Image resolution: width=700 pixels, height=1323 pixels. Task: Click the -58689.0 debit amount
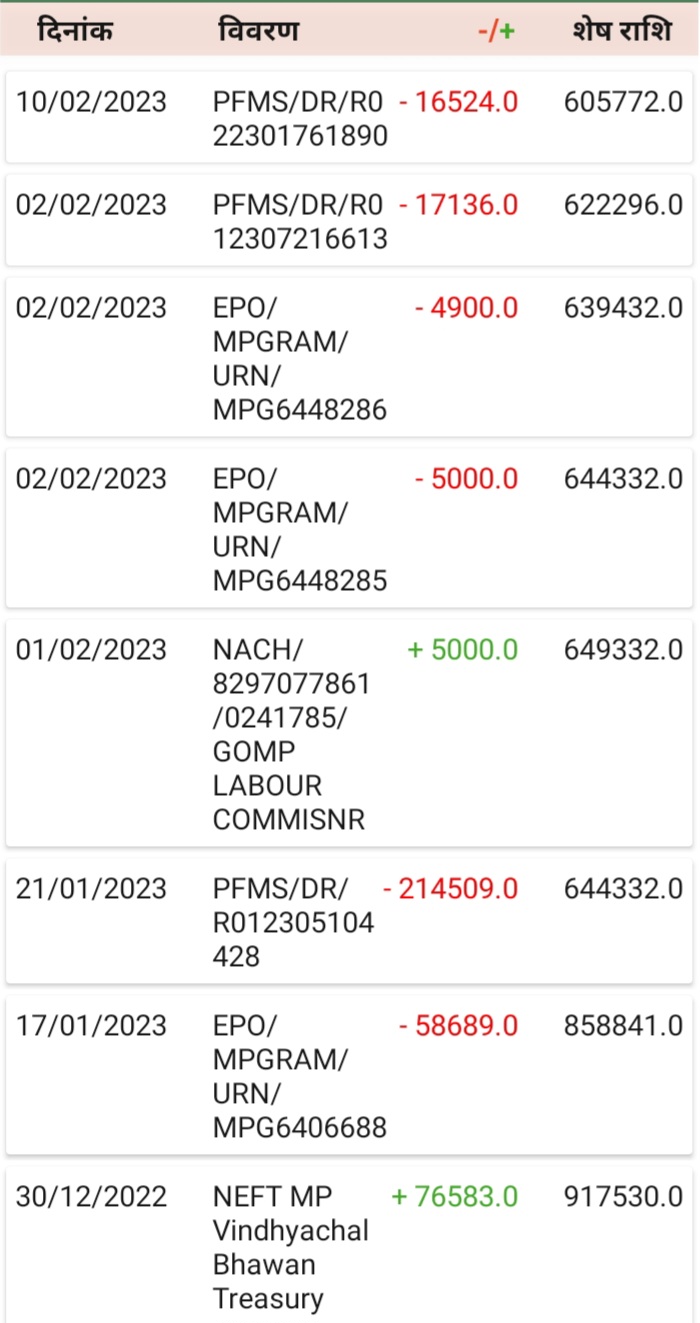(459, 1026)
